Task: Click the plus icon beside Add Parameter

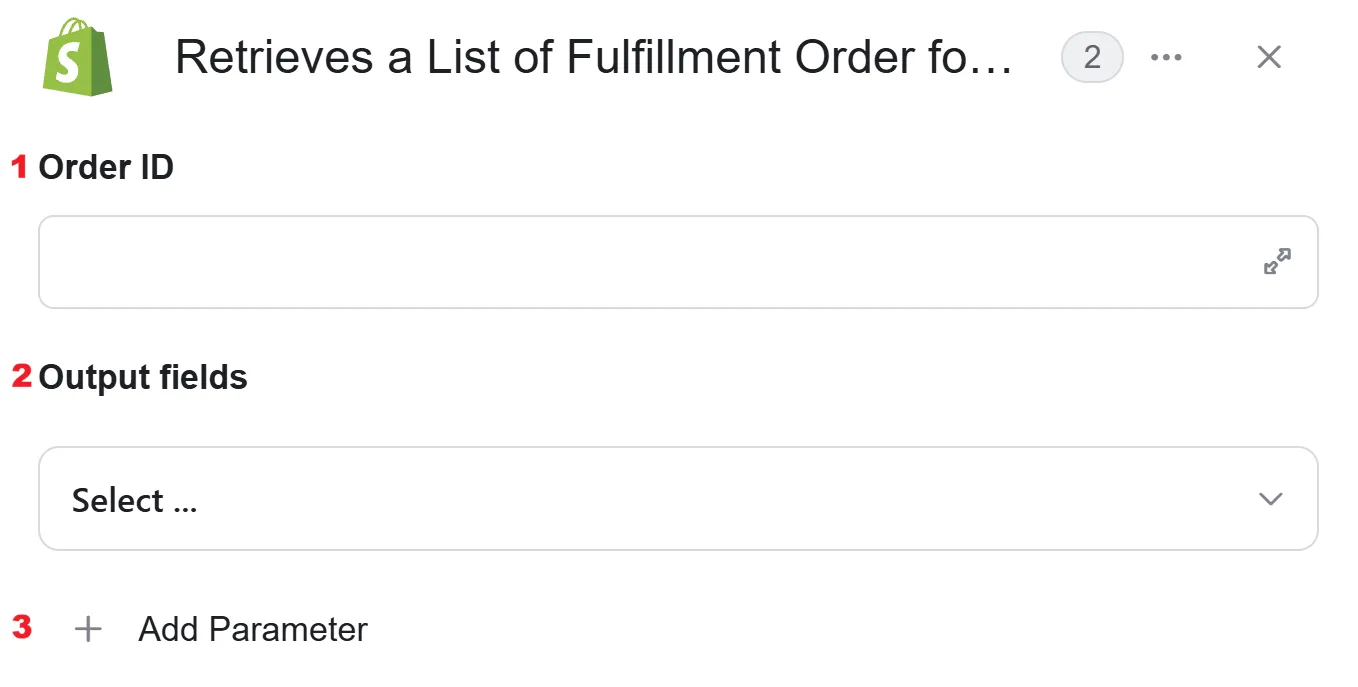Action: [89, 629]
